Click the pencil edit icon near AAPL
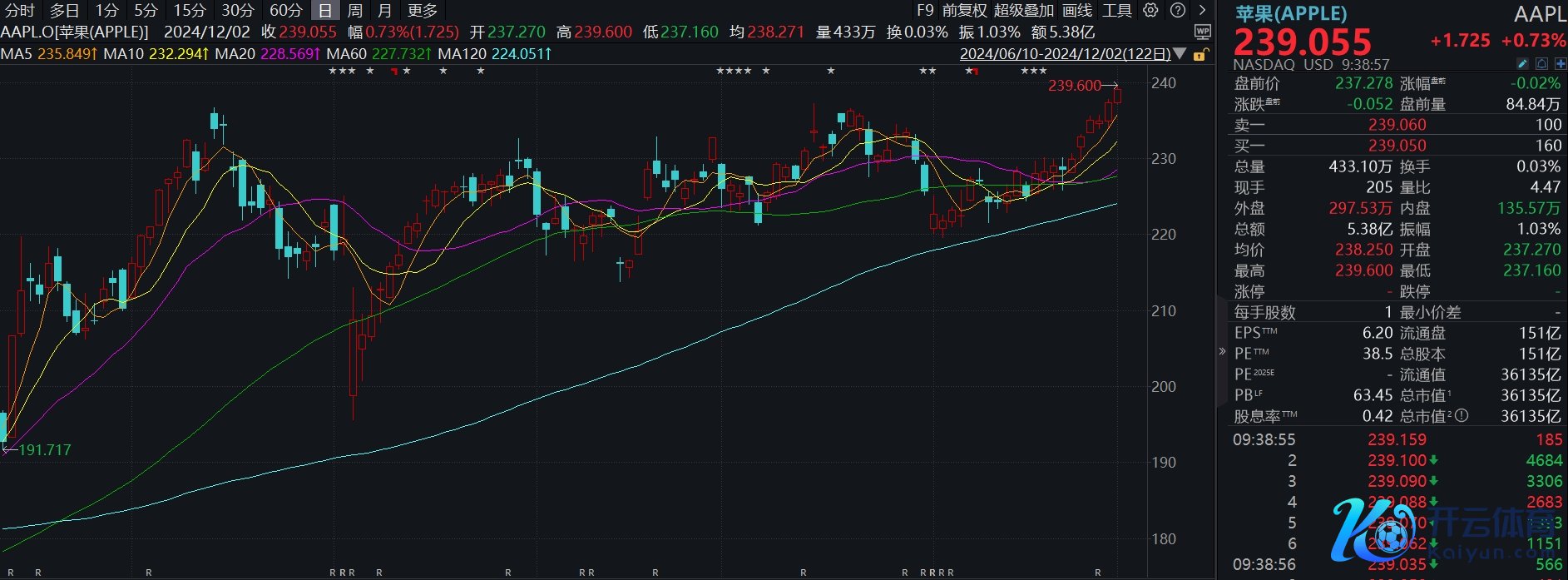Viewport: 1568px width, 580px height. (x=1522, y=64)
